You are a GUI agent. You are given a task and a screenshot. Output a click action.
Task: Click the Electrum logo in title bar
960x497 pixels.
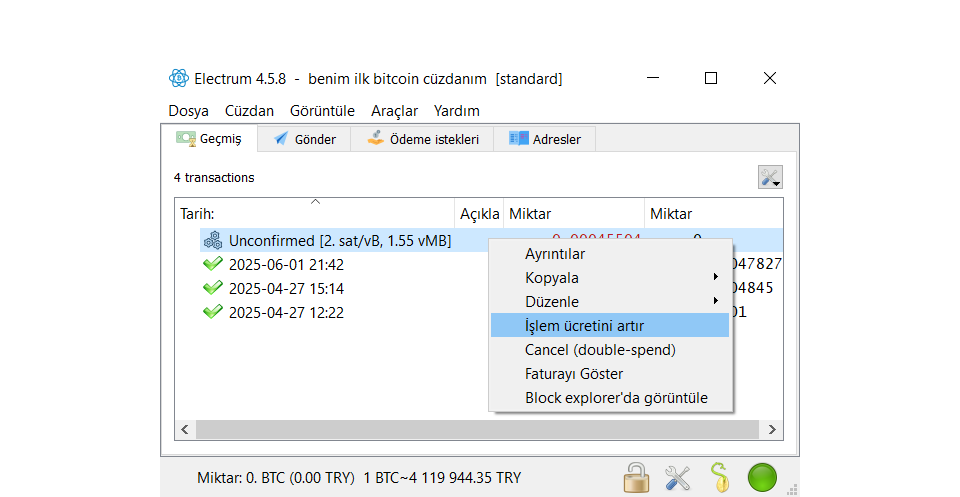tap(178, 78)
